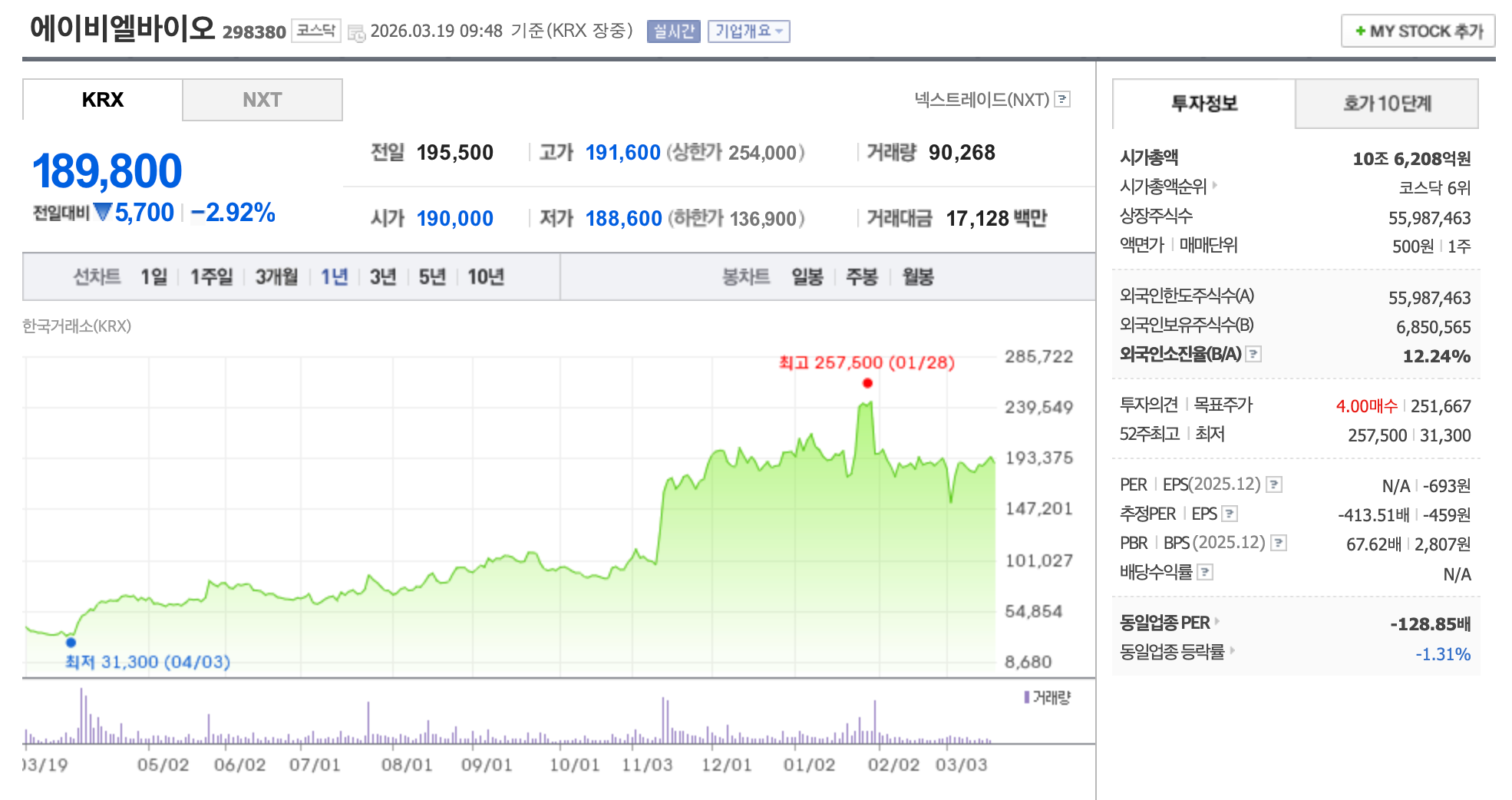Show the 주봉 candlestick chart

pyautogui.click(x=862, y=277)
